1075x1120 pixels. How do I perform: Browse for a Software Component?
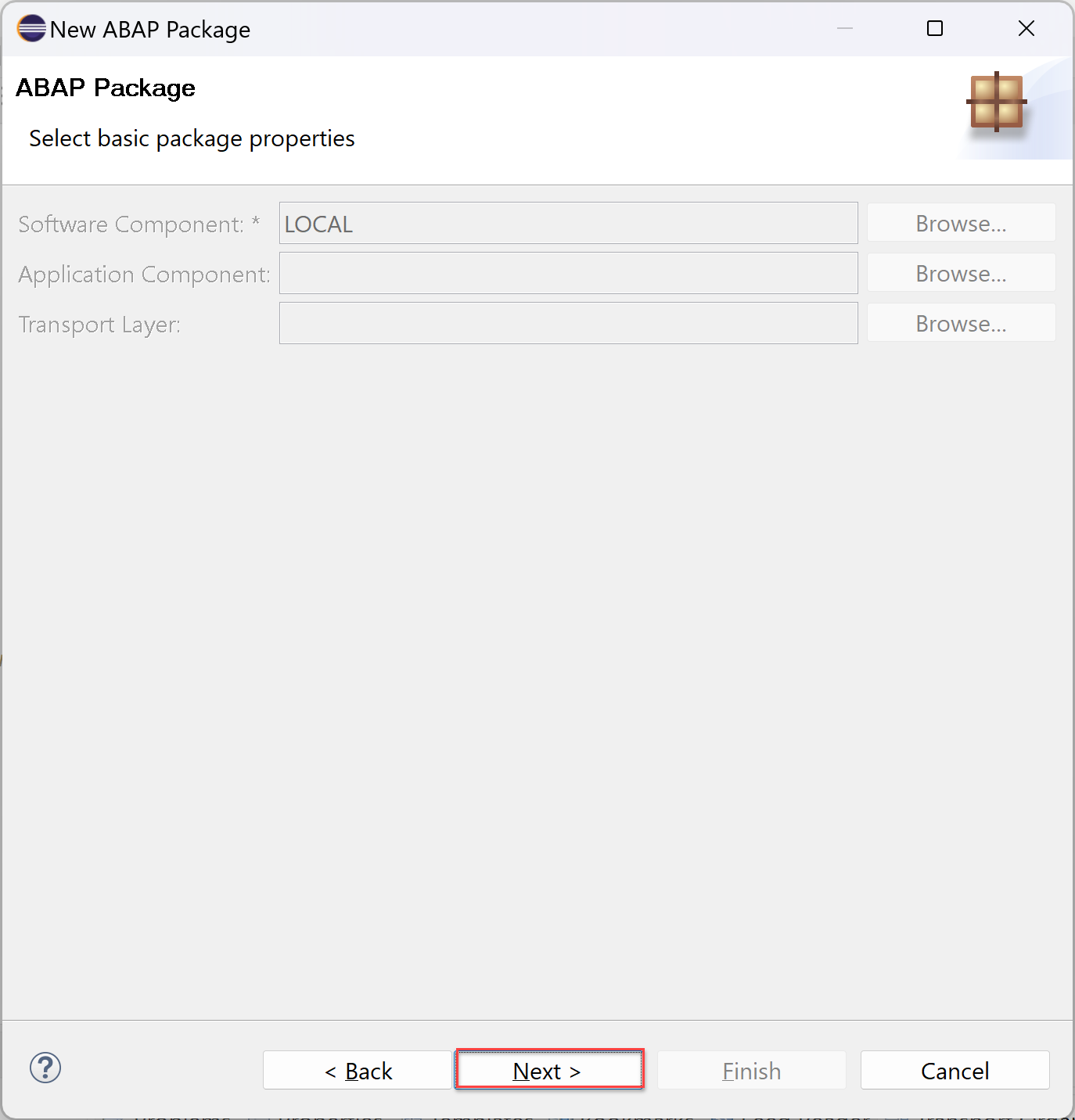tap(961, 223)
